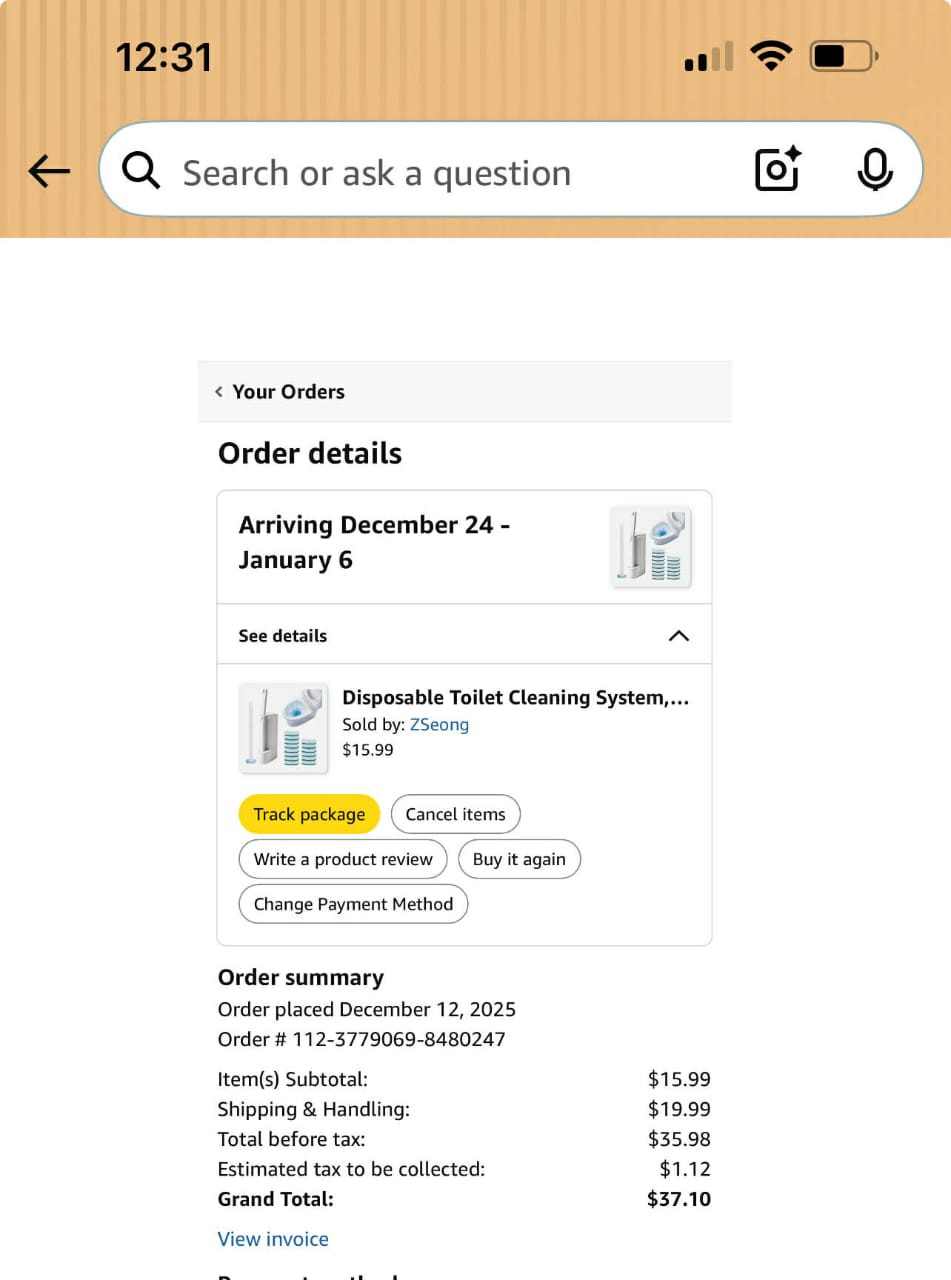Tap the microphone voice search icon
Image resolution: width=951 pixels, height=1280 pixels.
[x=875, y=170]
